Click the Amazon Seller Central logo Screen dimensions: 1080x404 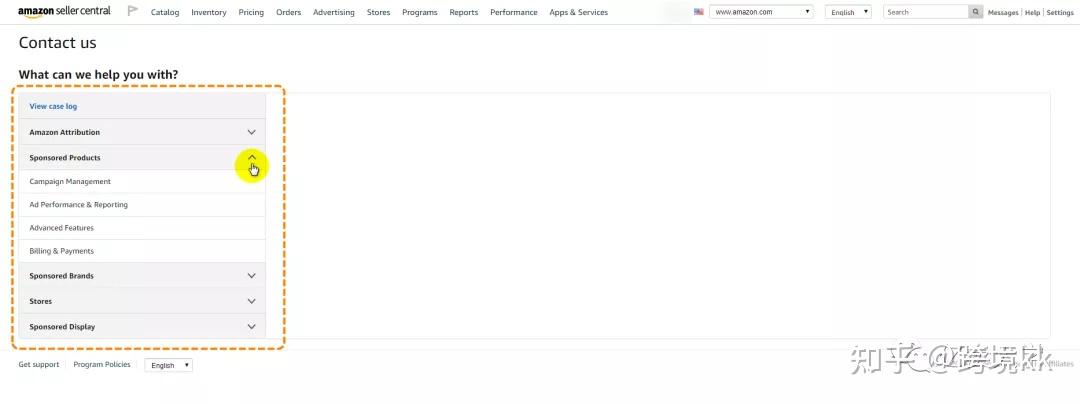coord(64,11)
